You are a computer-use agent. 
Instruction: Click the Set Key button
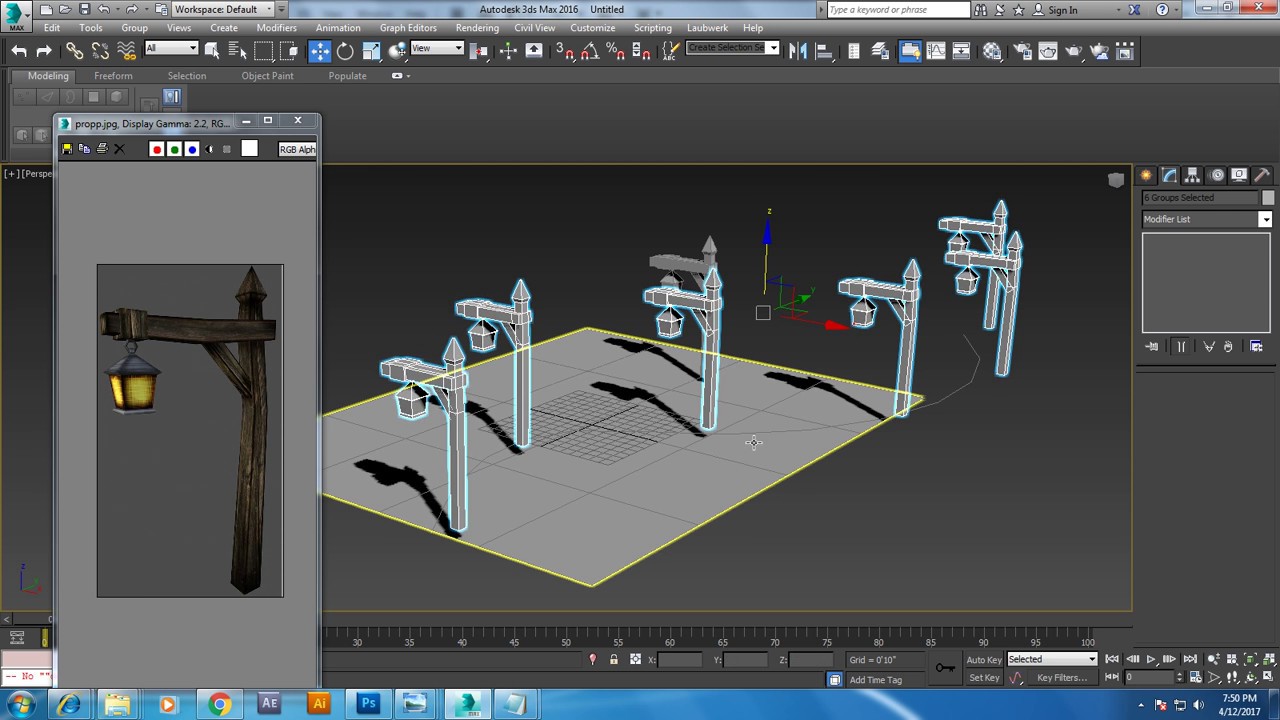click(x=984, y=678)
